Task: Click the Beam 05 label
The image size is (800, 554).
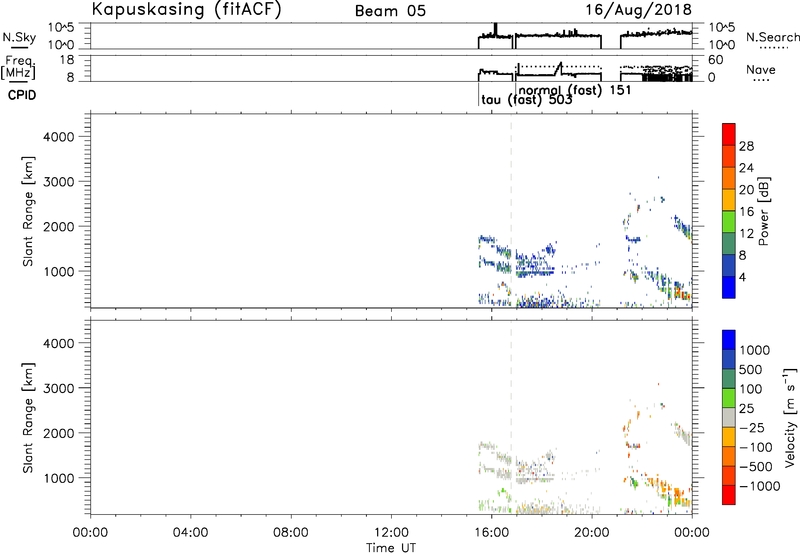Action: point(390,11)
